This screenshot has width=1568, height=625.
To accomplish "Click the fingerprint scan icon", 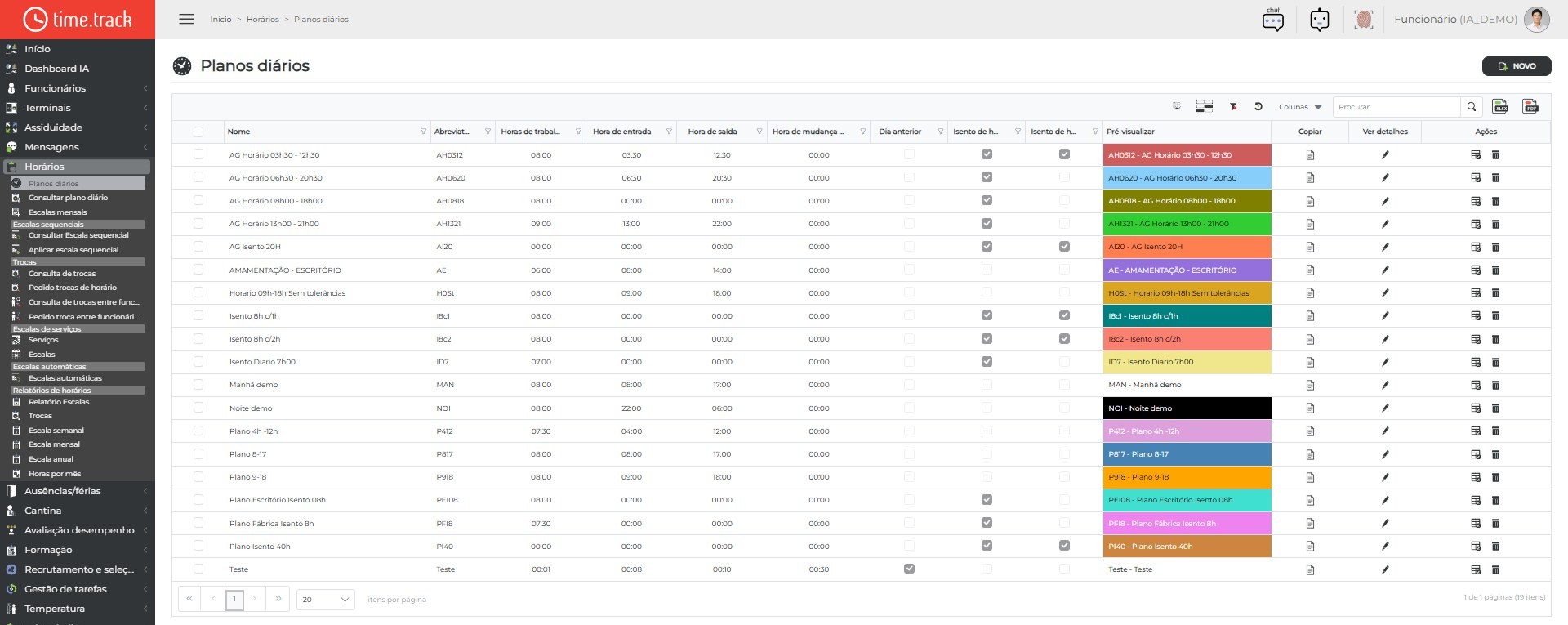I will pos(1364,19).
